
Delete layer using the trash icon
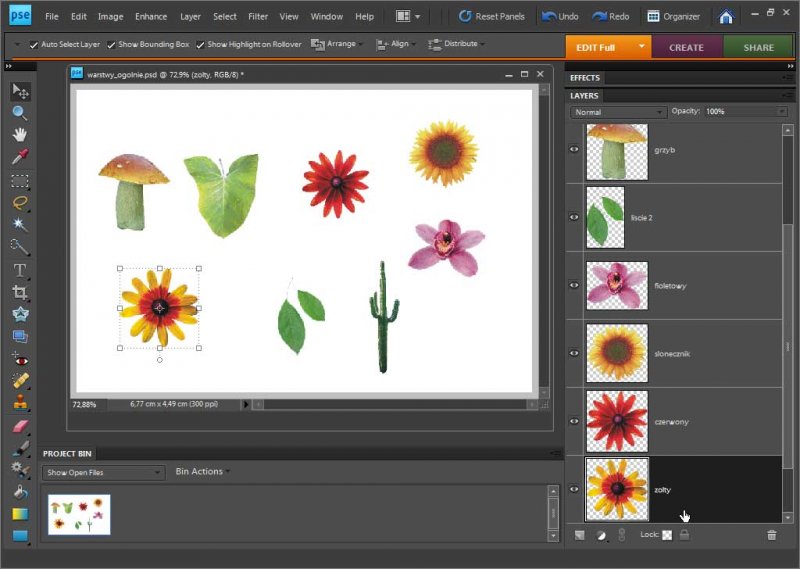click(x=771, y=536)
